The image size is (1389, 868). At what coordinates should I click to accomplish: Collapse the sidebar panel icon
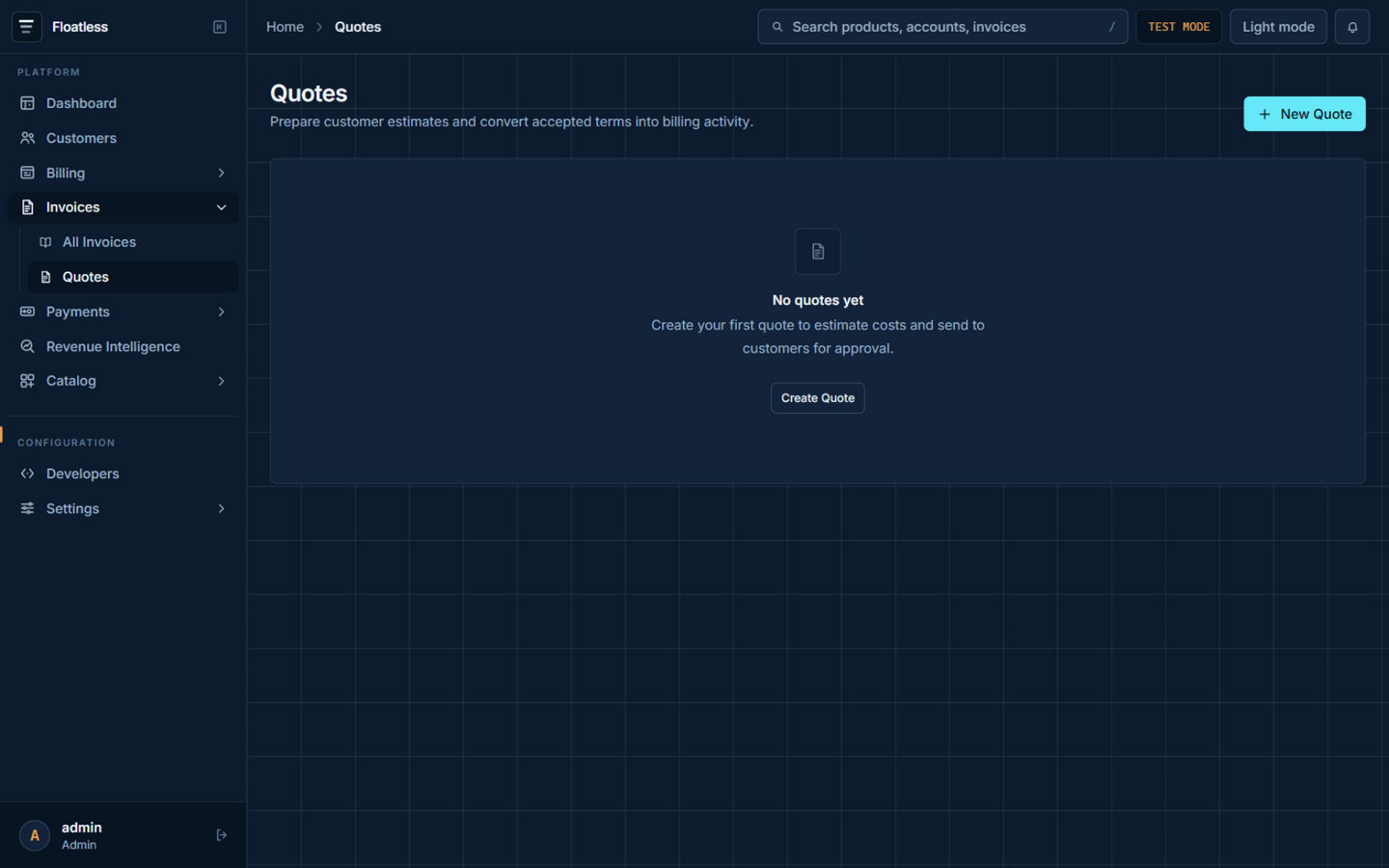[x=220, y=27]
